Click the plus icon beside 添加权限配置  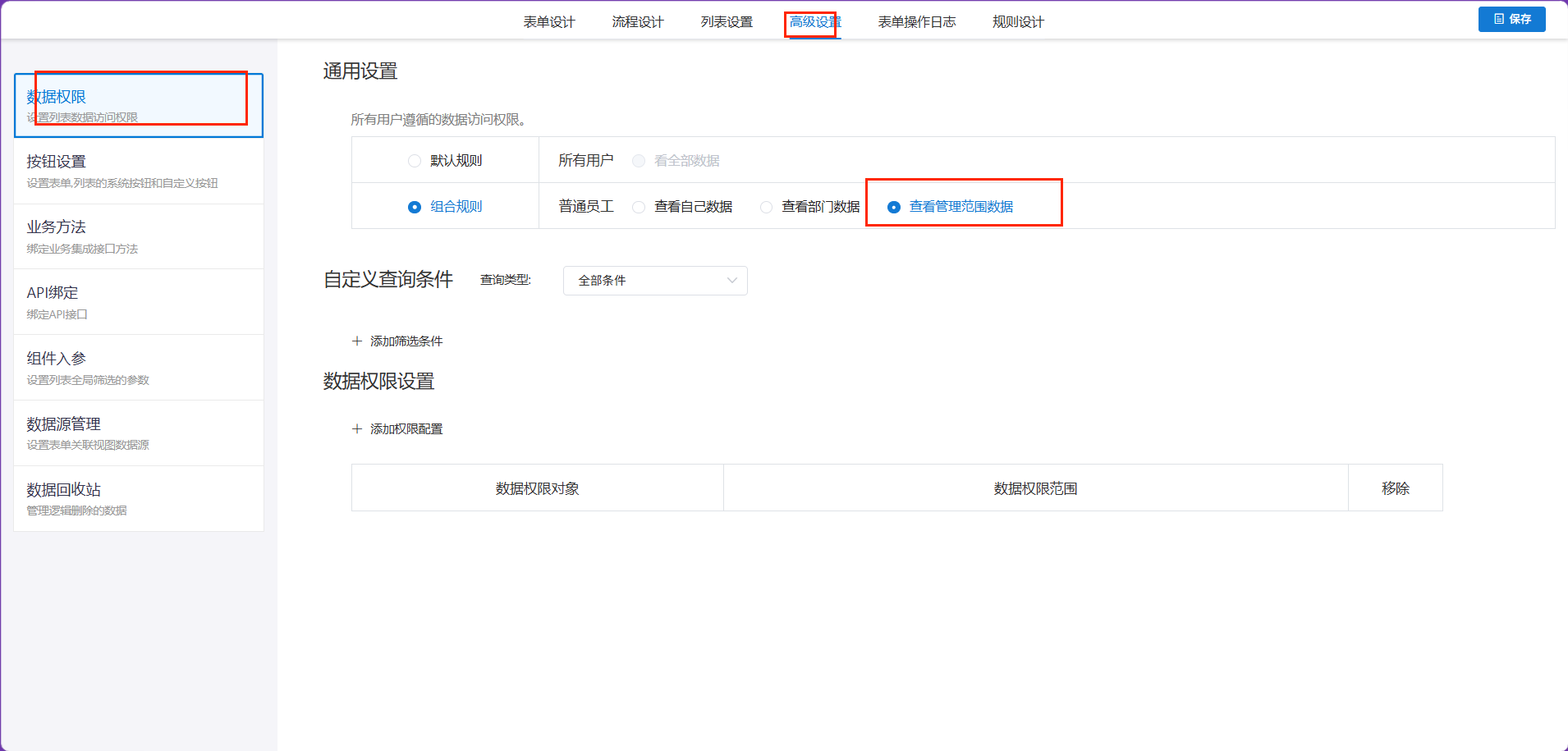click(357, 428)
